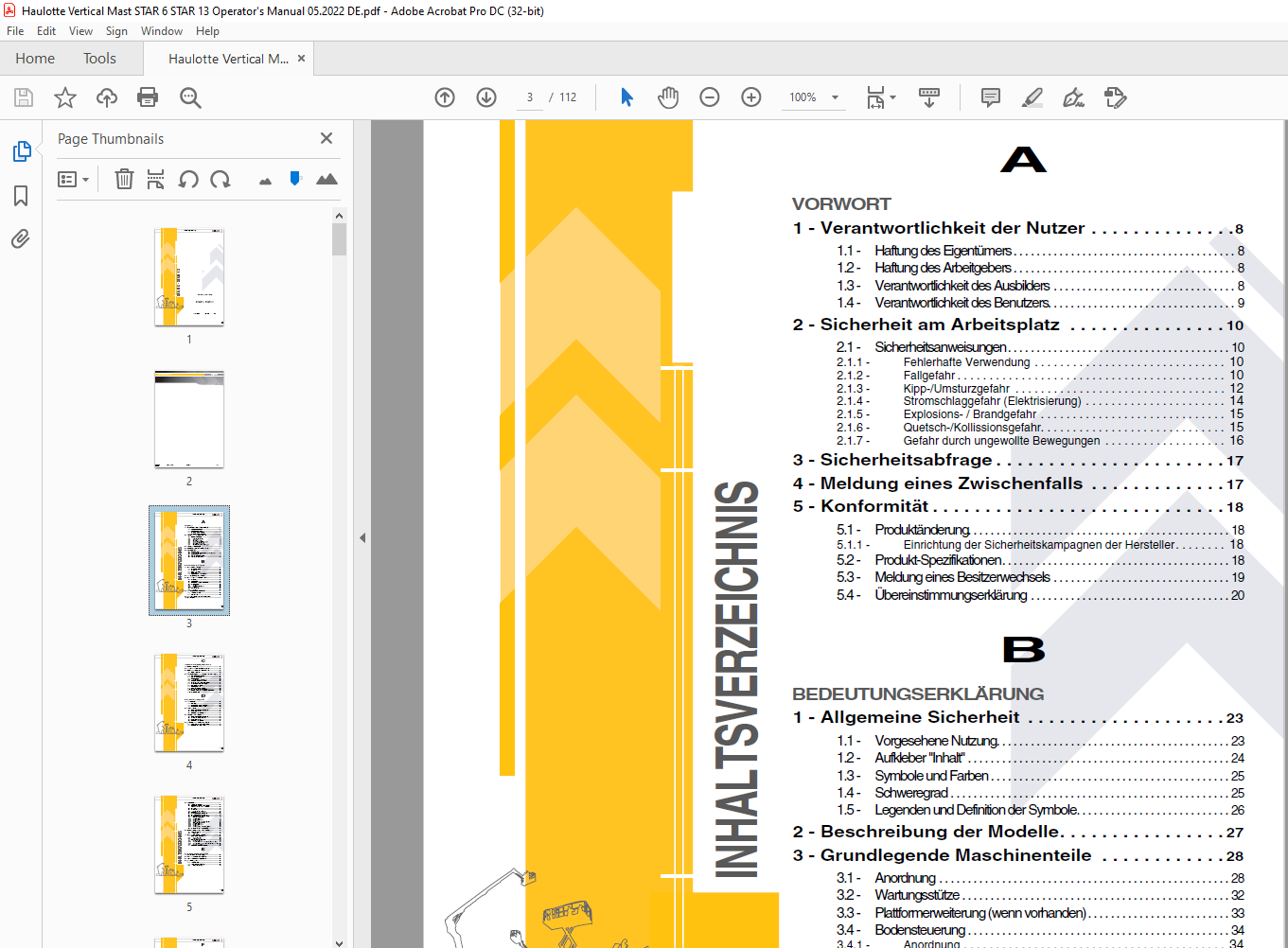
Task: Click the 'Übereinstimmungserklärung' contents line
Action: (x=1040, y=595)
